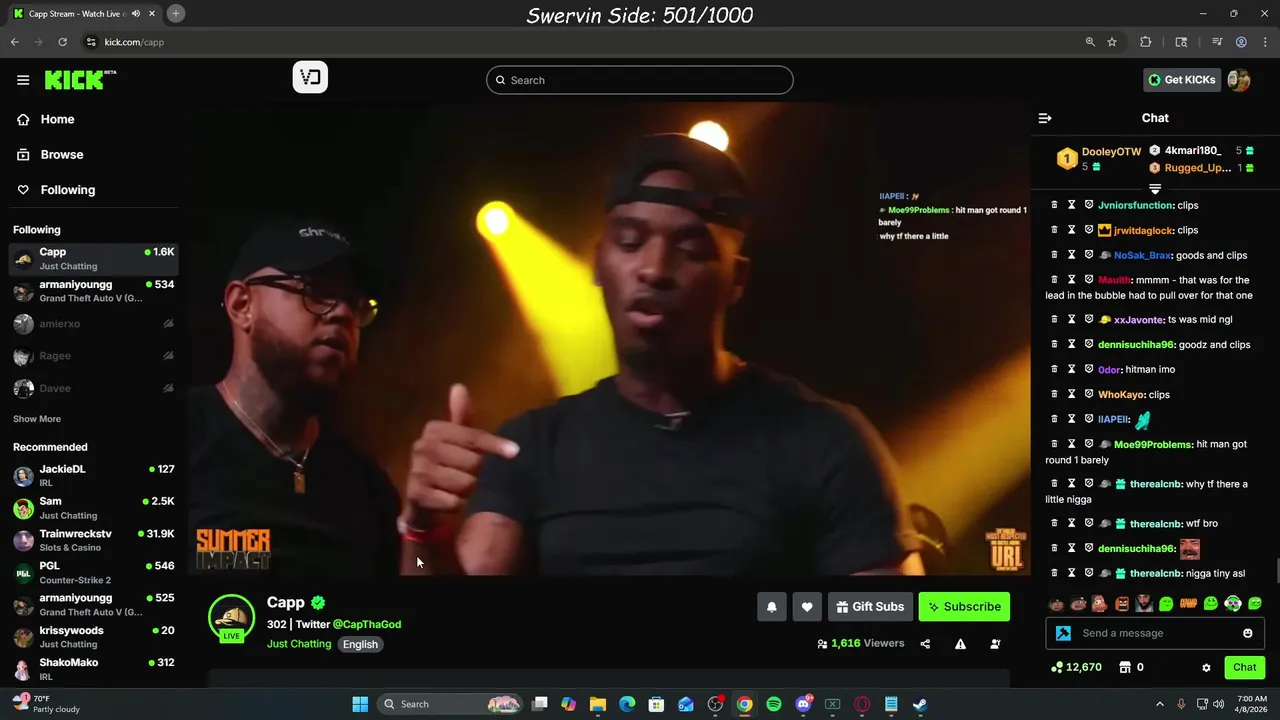Open DooleyOTW's name on the leaderboard
The height and width of the screenshot is (720, 1280).
pyautogui.click(x=1111, y=152)
